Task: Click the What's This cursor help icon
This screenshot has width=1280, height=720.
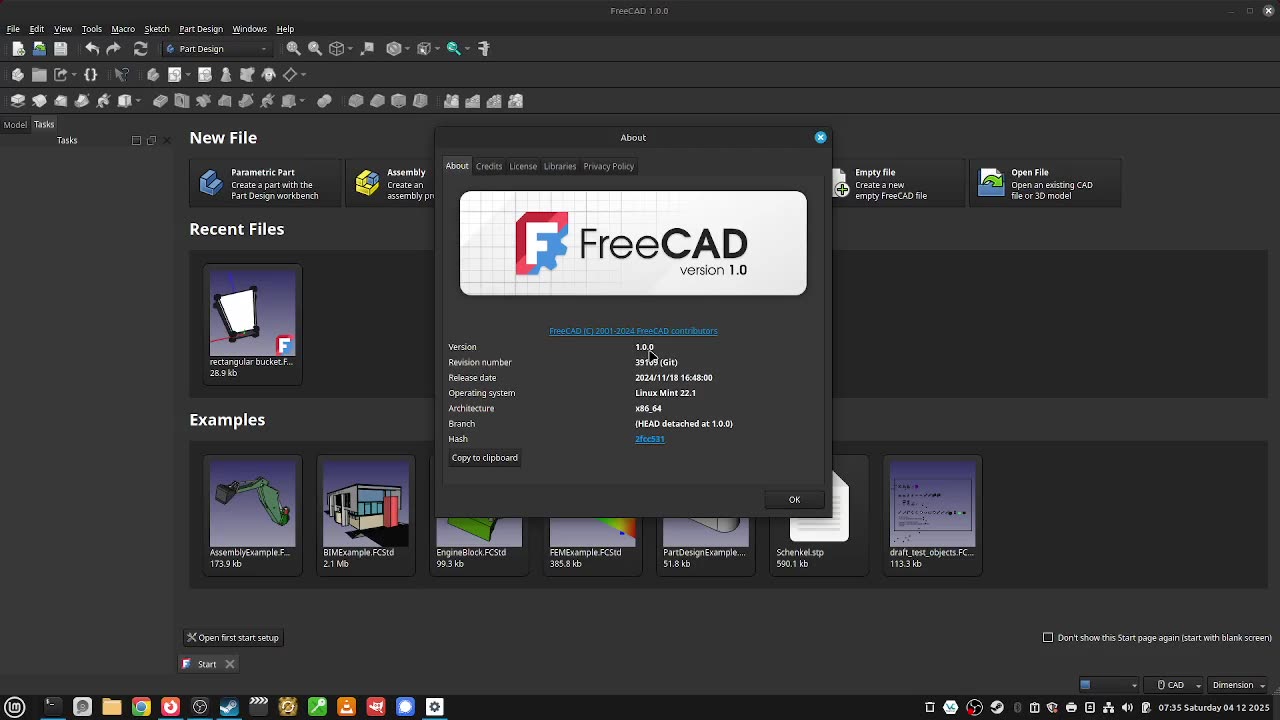Action: click(x=122, y=75)
